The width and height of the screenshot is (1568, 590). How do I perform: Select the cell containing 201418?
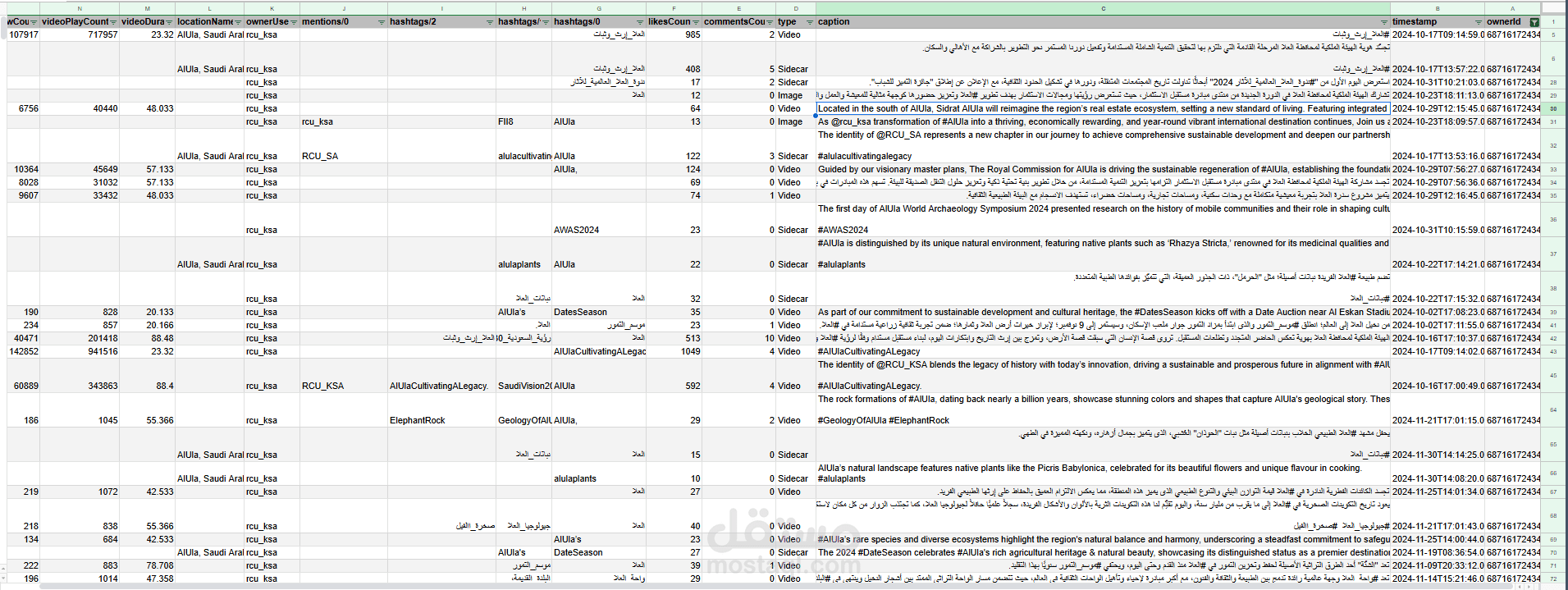pos(80,338)
